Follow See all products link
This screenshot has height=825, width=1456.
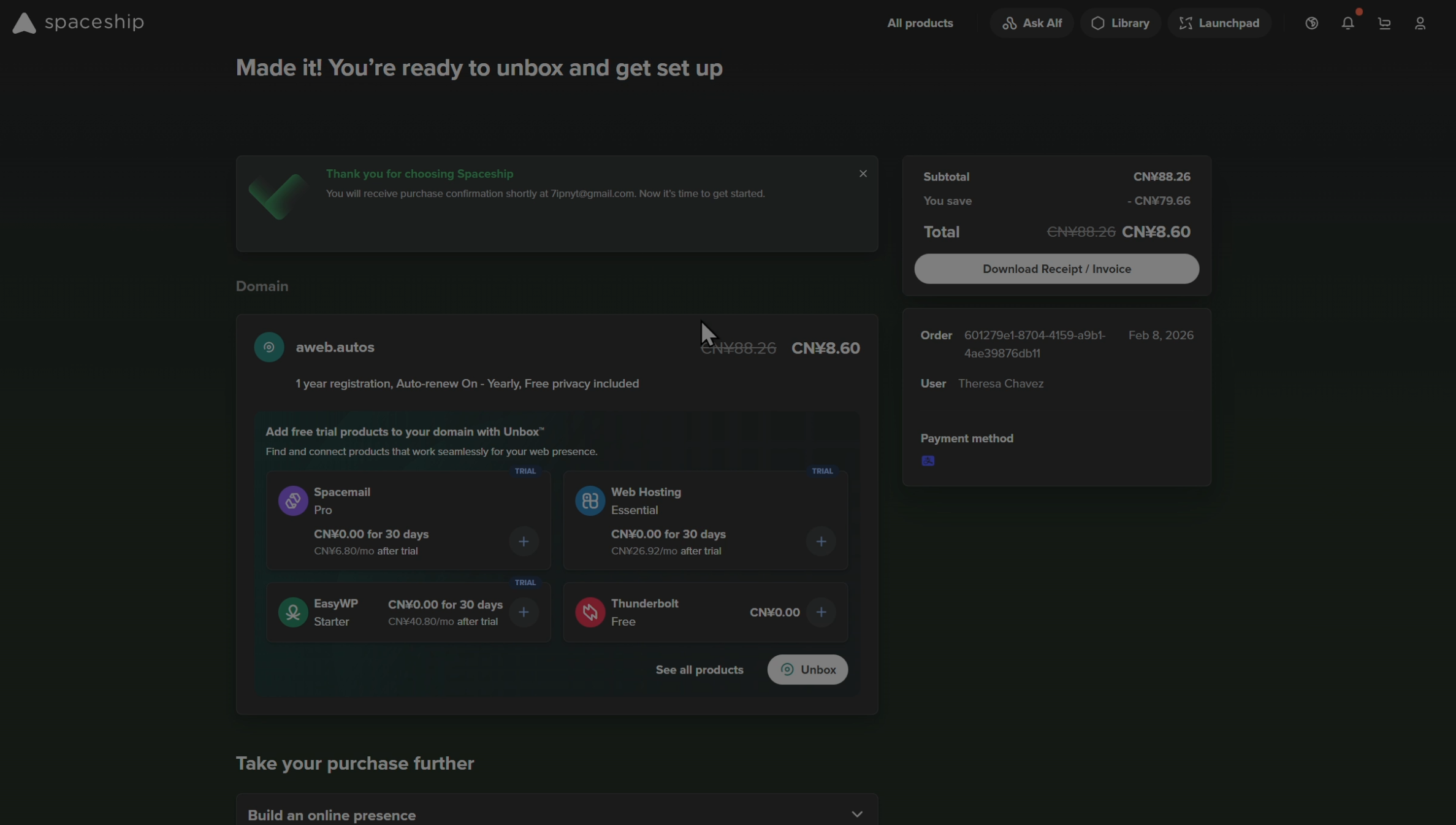pyautogui.click(x=699, y=669)
